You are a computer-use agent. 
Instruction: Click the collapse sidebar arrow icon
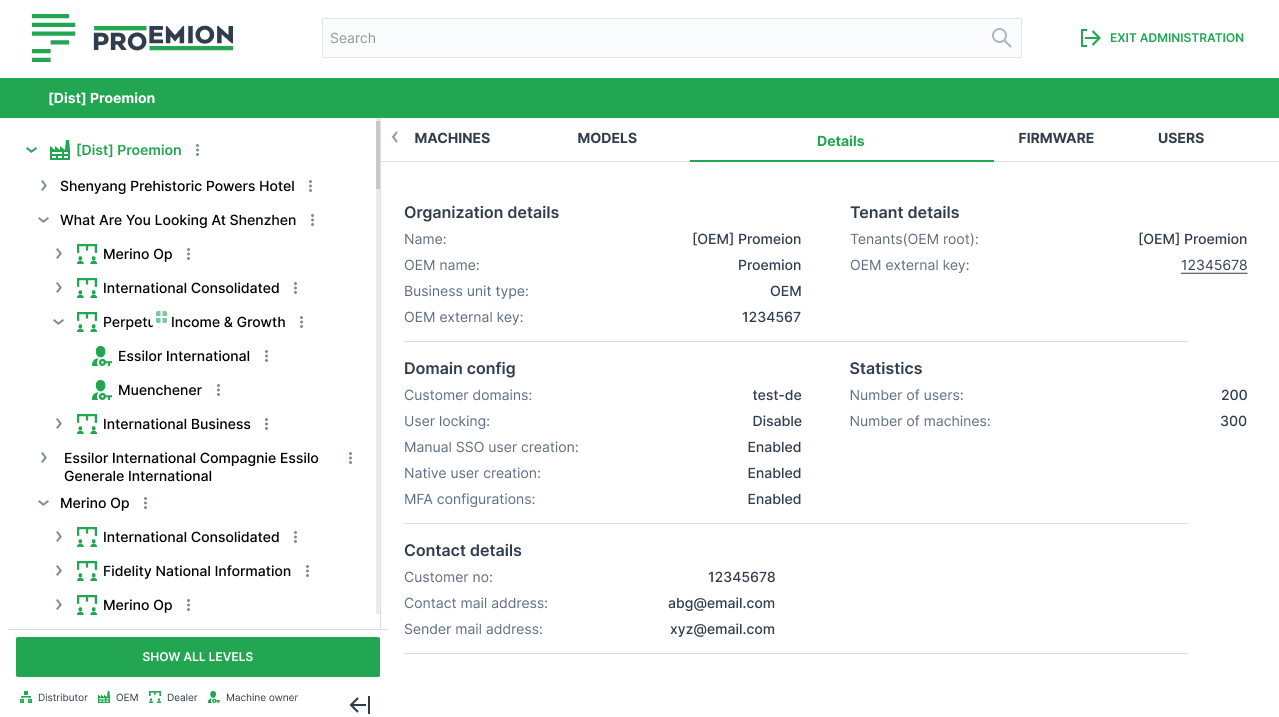click(x=360, y=705)
